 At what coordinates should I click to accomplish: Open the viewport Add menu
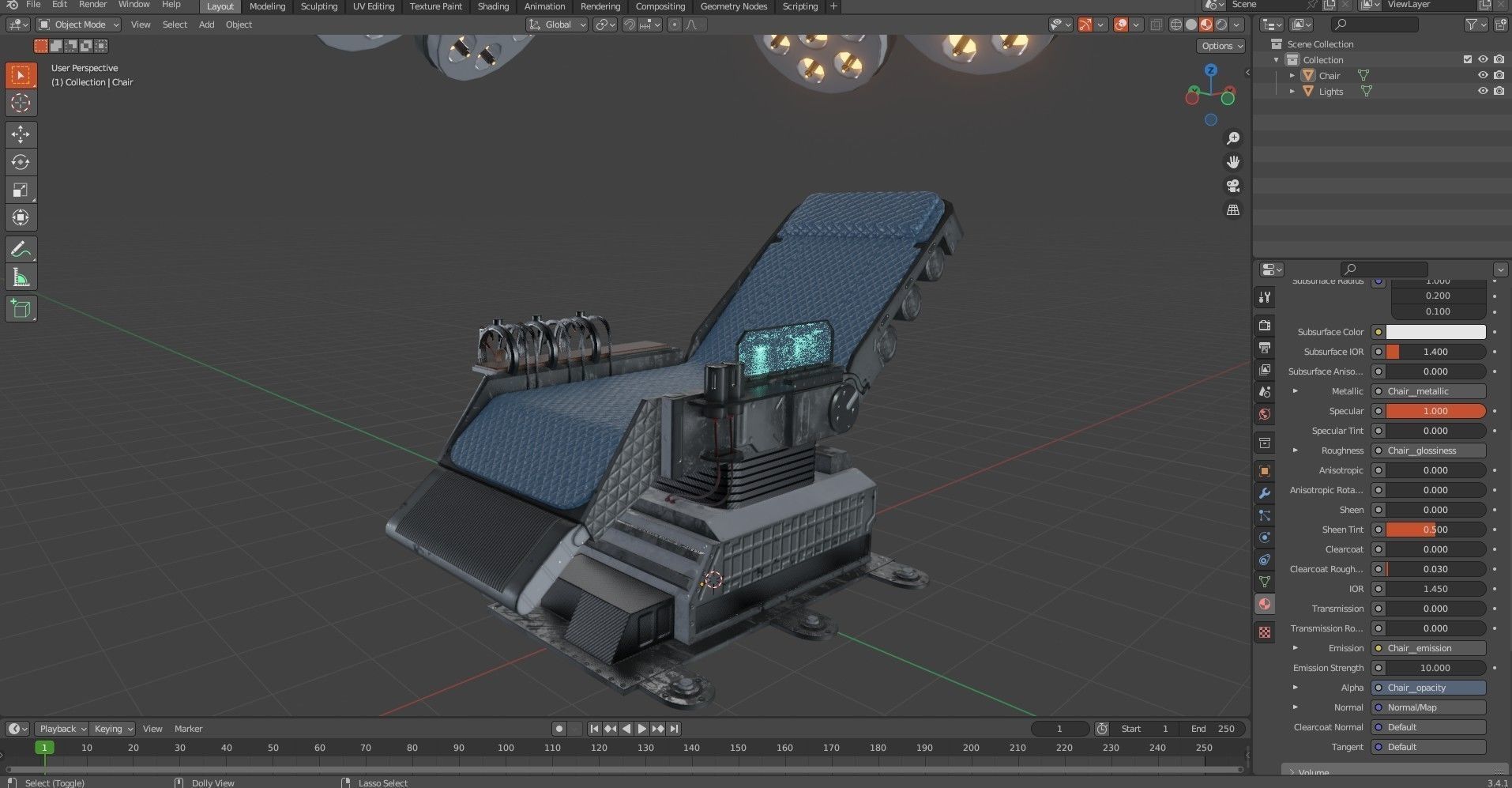(x=206, y=25)
